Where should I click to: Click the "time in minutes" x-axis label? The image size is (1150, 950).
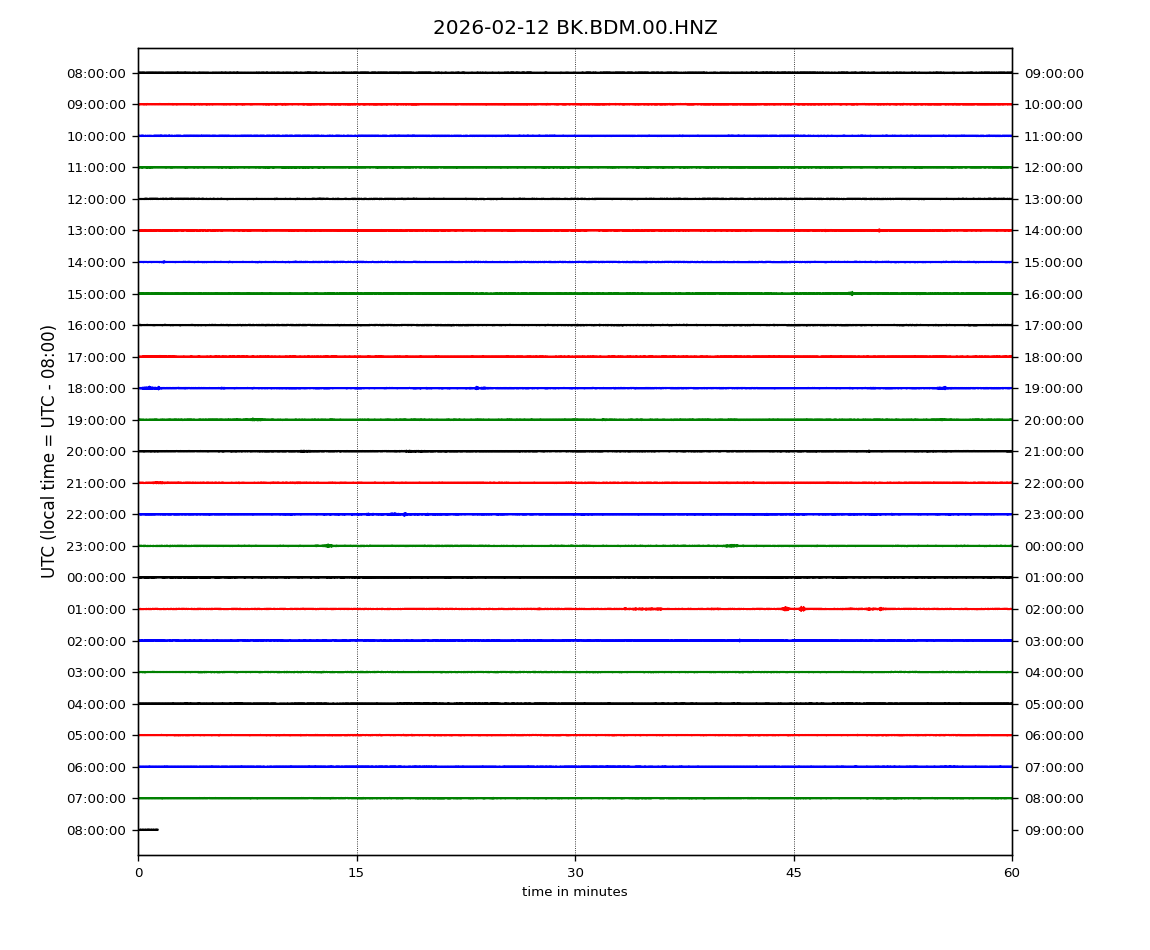(x=574, y=892)
